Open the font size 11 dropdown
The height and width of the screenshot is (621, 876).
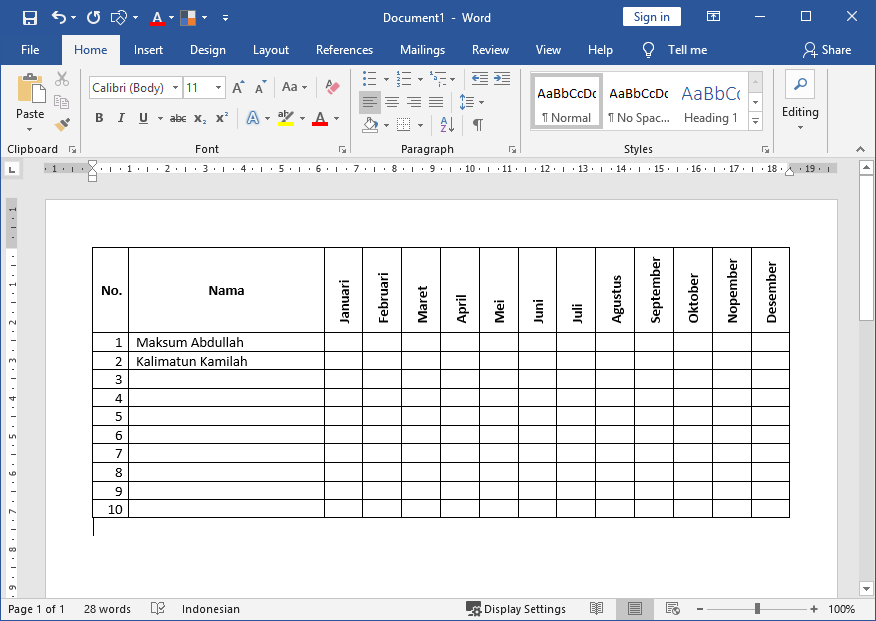[218, 88]
